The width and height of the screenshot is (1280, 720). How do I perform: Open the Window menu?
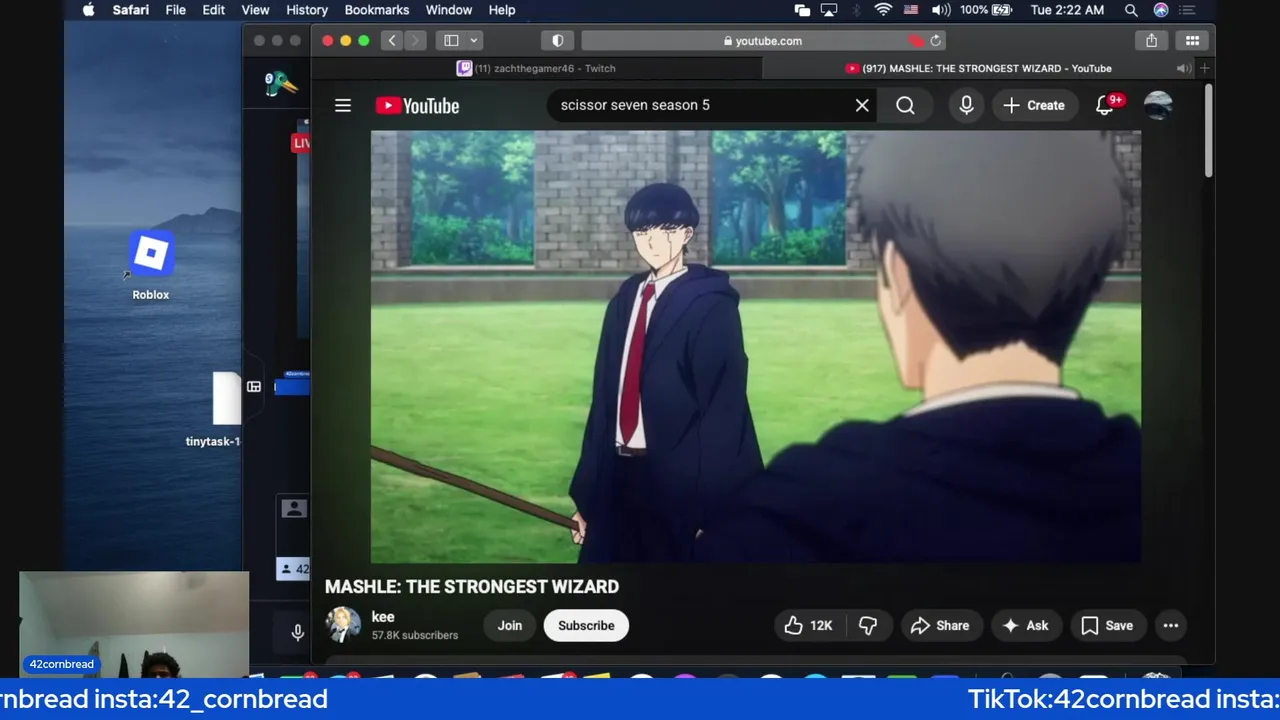(x=449, y=10)
